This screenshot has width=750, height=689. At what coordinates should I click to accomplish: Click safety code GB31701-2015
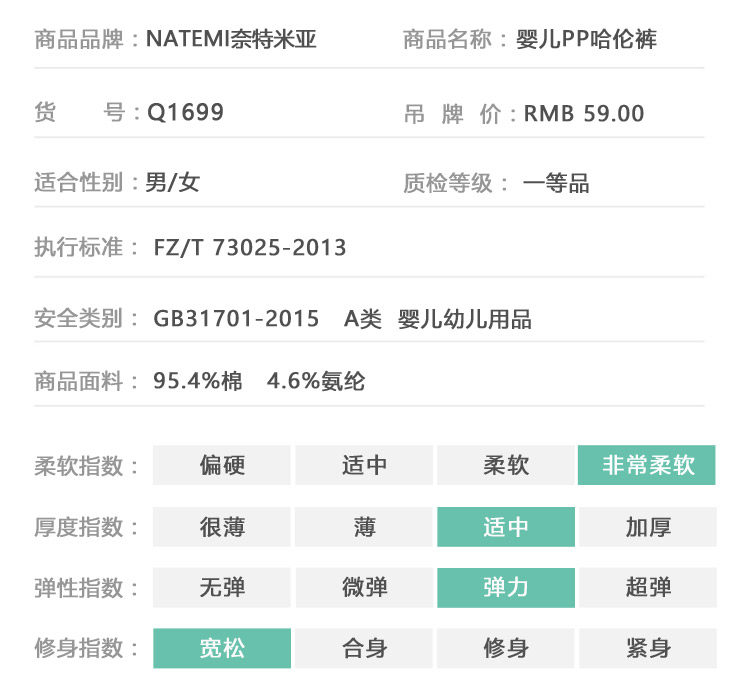pyautogui.click(x=236, y=319)
